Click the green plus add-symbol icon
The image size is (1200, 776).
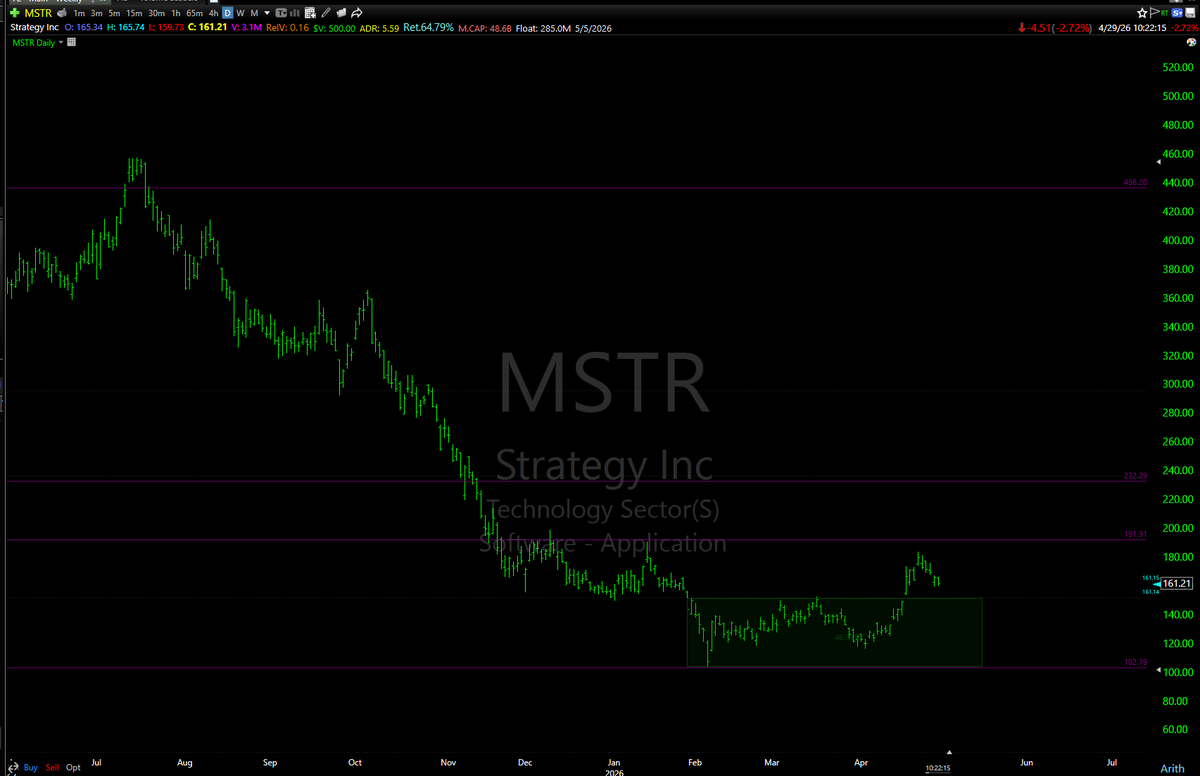[x=14, y=13]
